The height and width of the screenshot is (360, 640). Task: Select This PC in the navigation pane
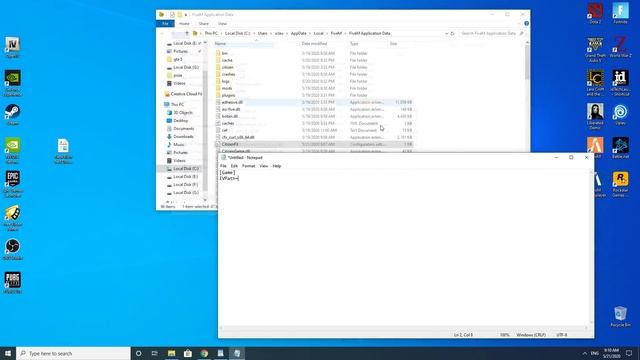pos(177,104)
